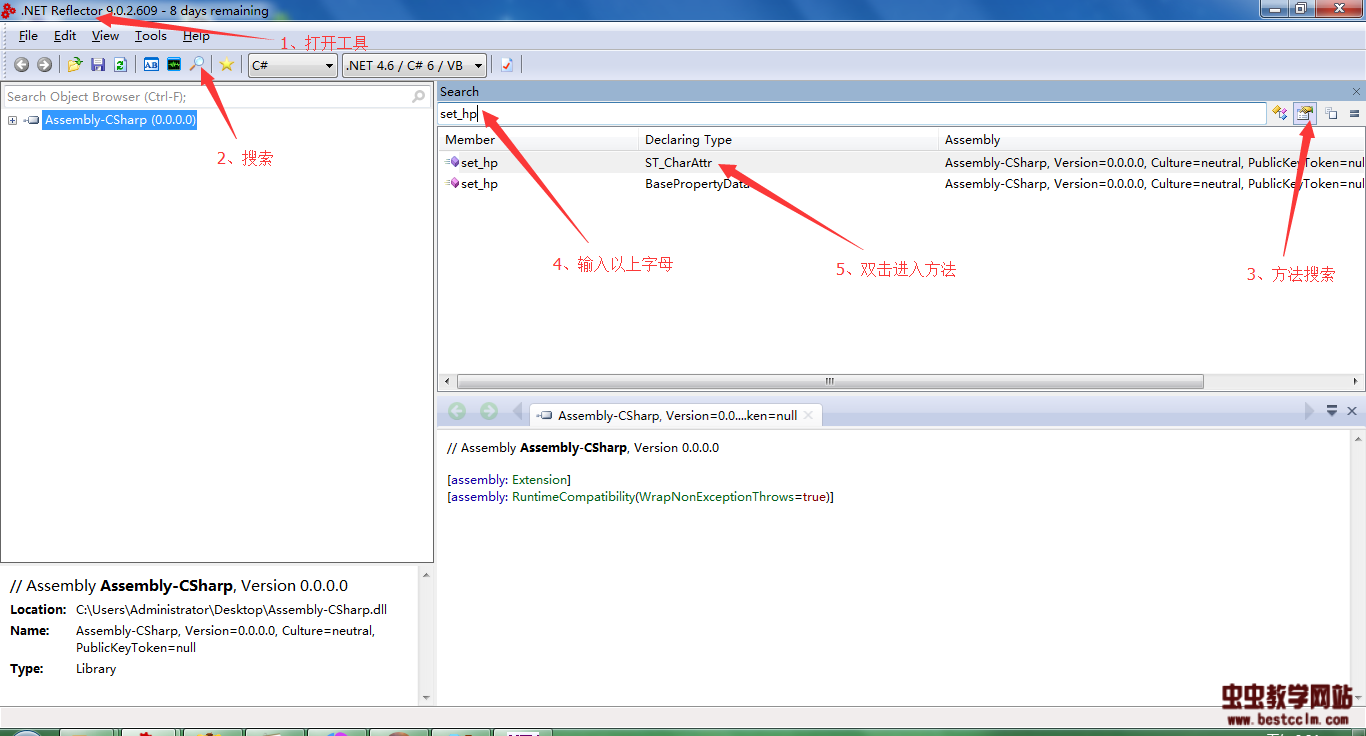Viewport: 1366px width, 736px height.
Task: Click down arrow of details panel scrollbar
Action: (426, 698)
